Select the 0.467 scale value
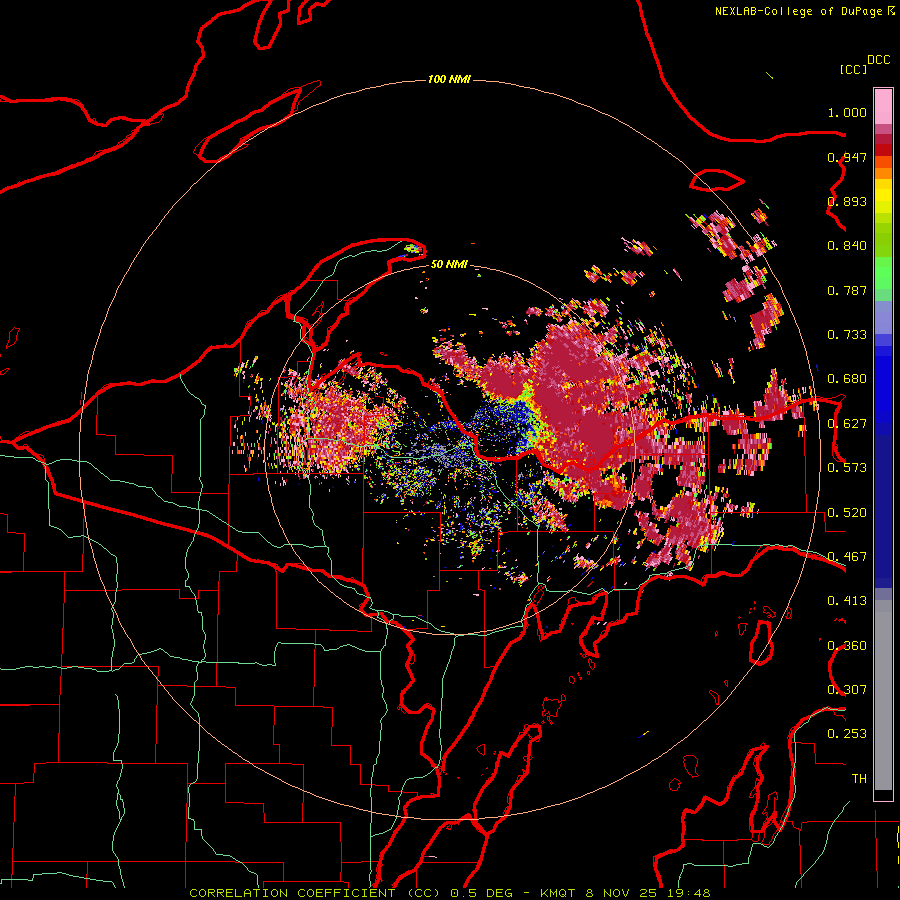The image size is (900, 900). tap(847, 557)
